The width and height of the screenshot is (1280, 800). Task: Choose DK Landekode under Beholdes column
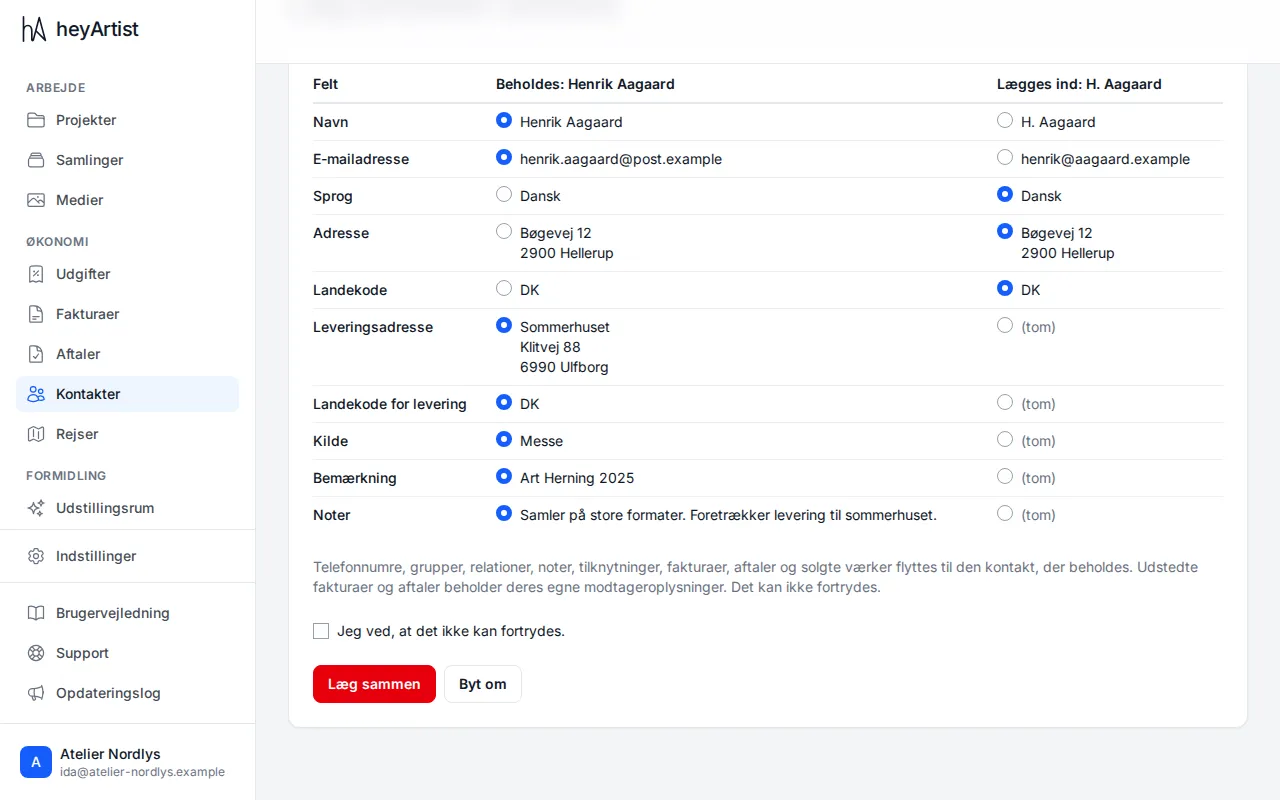coord(504,289)
